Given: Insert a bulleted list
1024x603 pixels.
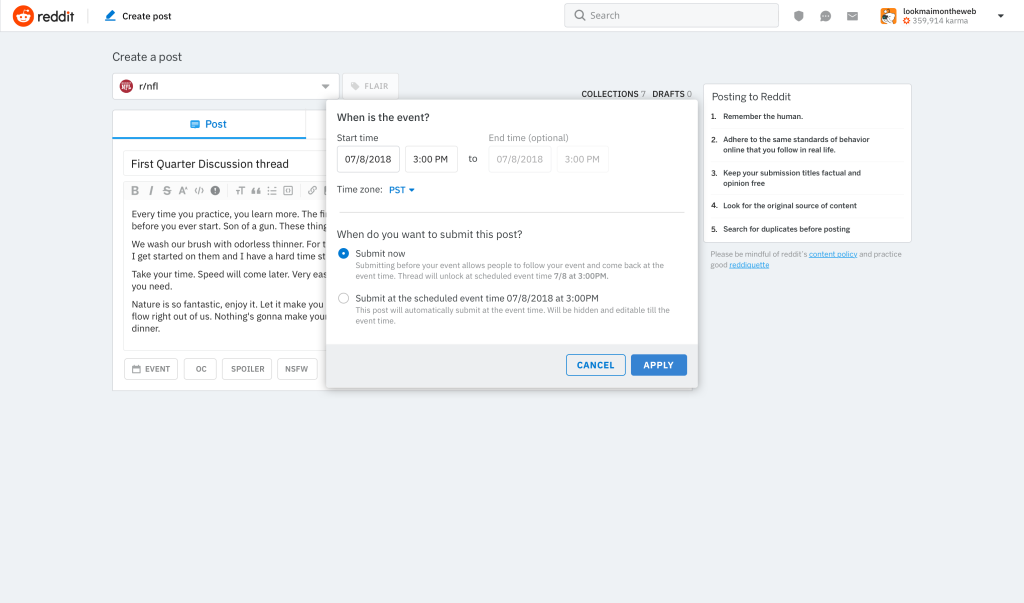Looking at the screenshot, I should (x=272, y=191).
